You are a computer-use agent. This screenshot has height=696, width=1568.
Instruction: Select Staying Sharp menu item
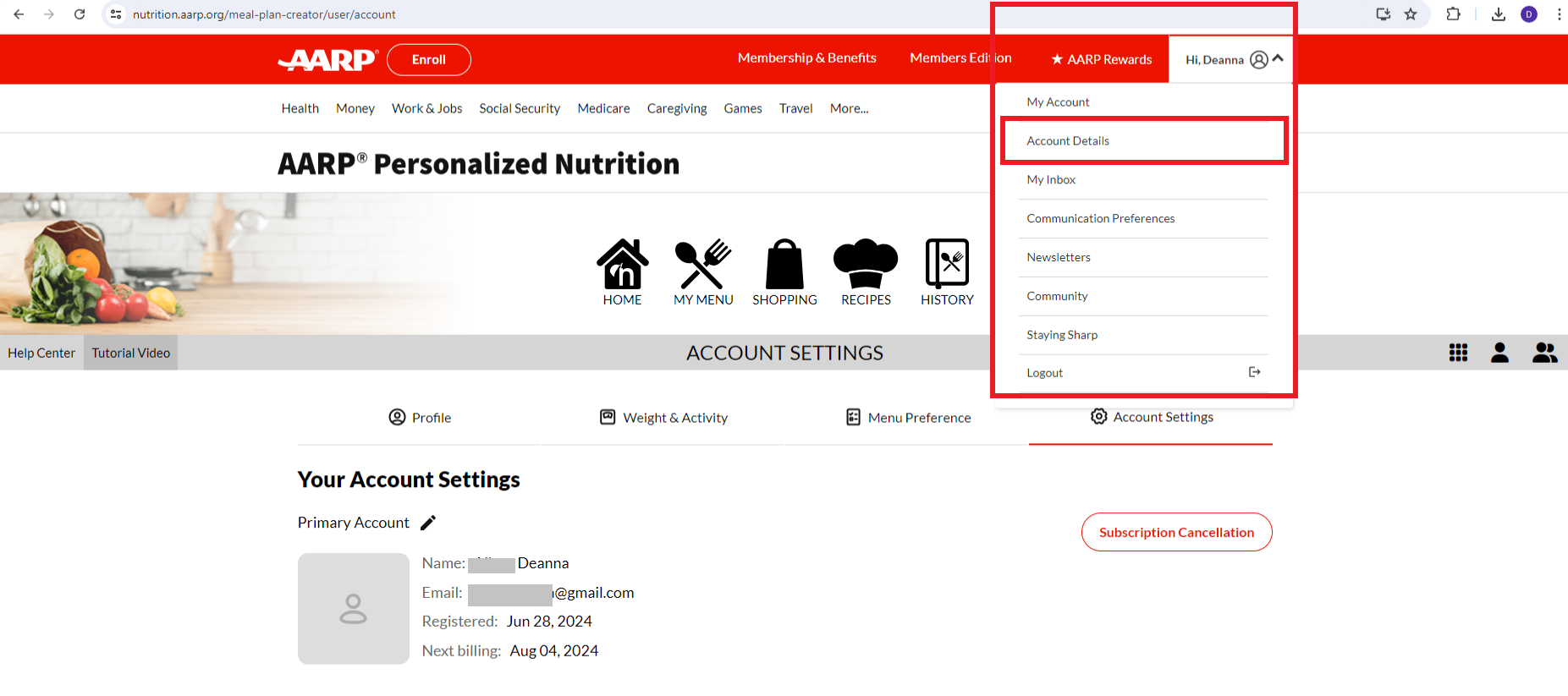point(1143,335)
